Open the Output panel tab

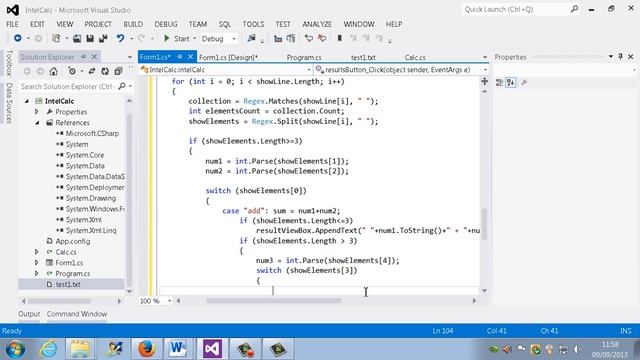tap(29, 314)
